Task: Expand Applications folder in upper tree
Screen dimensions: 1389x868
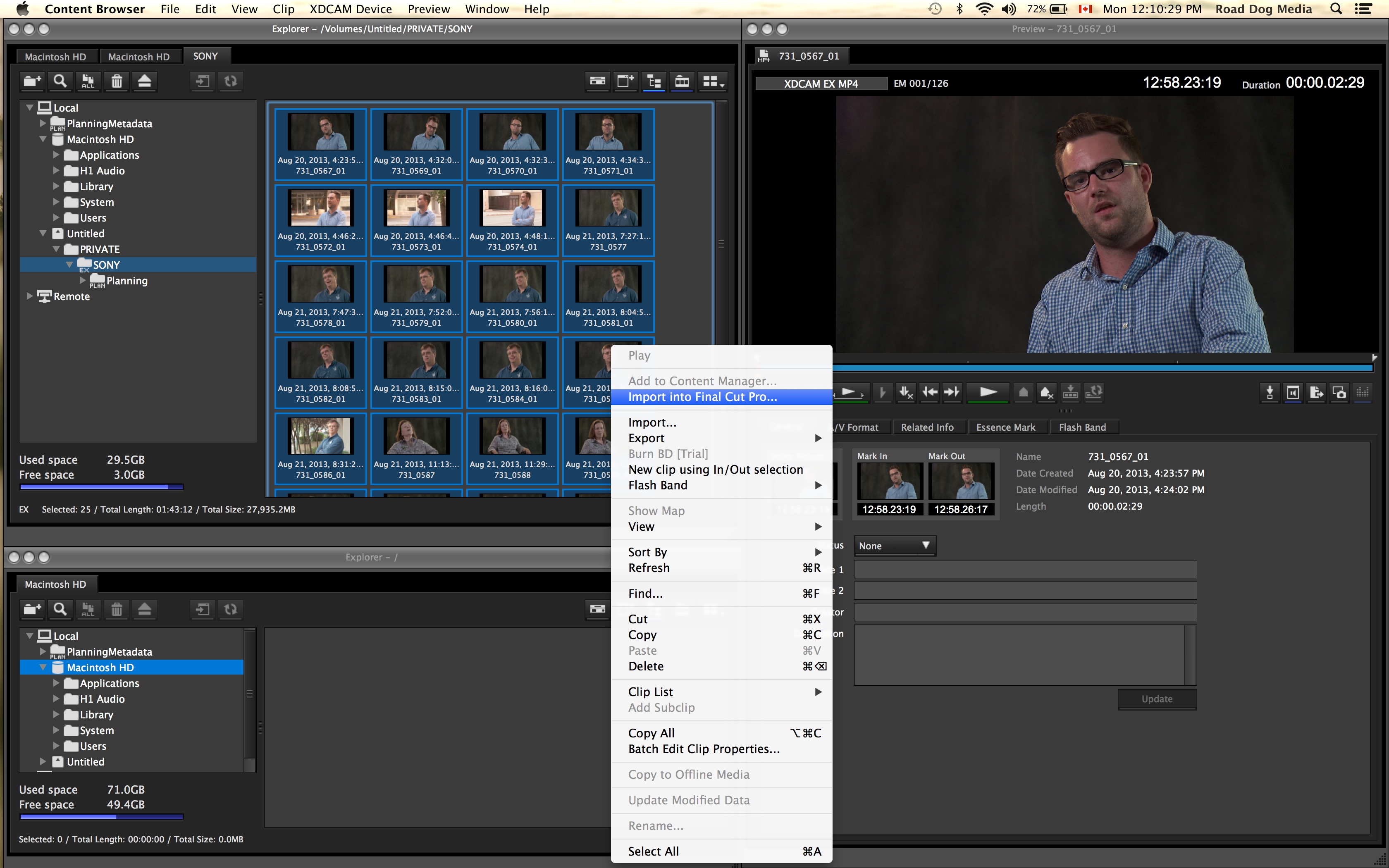Action: click(x=56, y=155)
